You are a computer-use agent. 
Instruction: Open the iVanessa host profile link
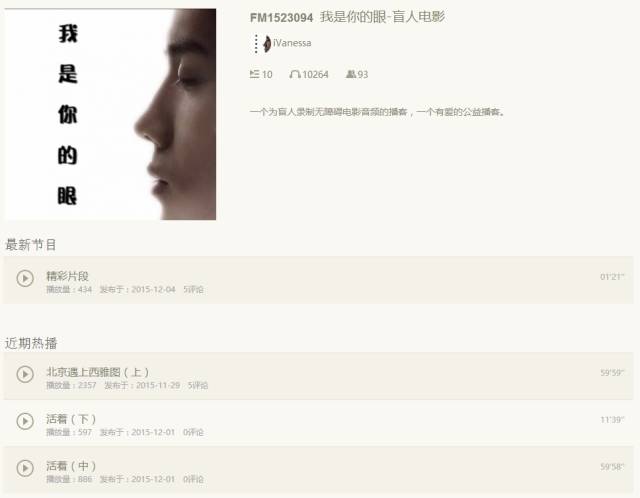click(x=292, y=43)
